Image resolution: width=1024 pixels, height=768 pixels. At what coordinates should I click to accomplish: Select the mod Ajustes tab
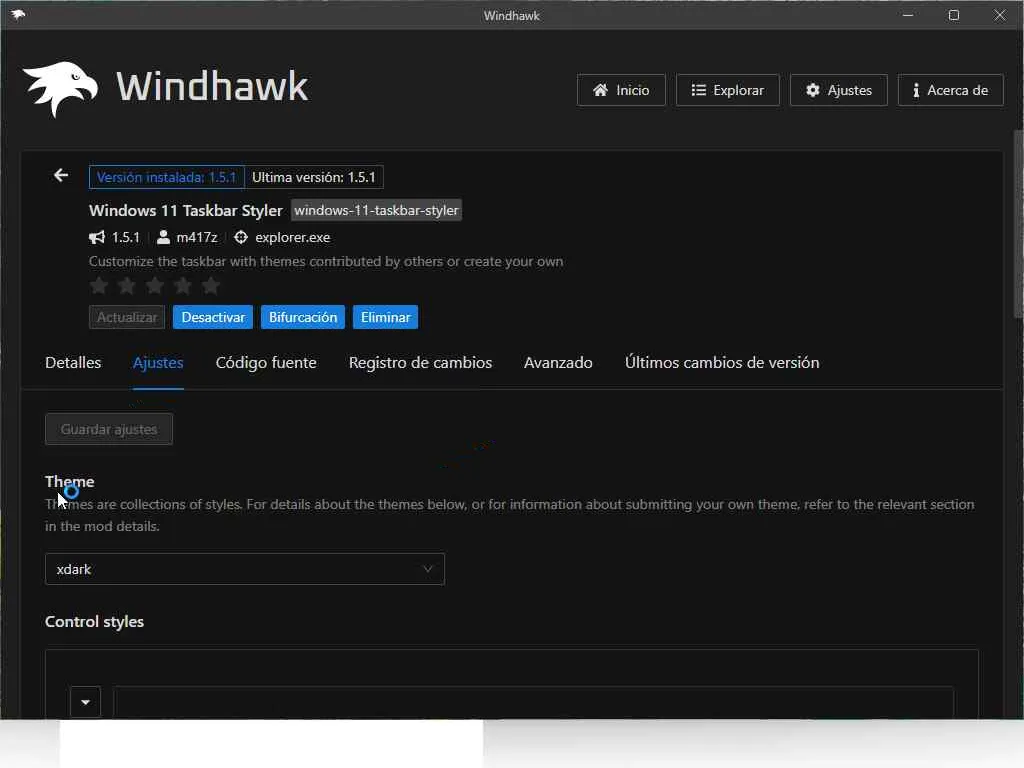point(158,362)
